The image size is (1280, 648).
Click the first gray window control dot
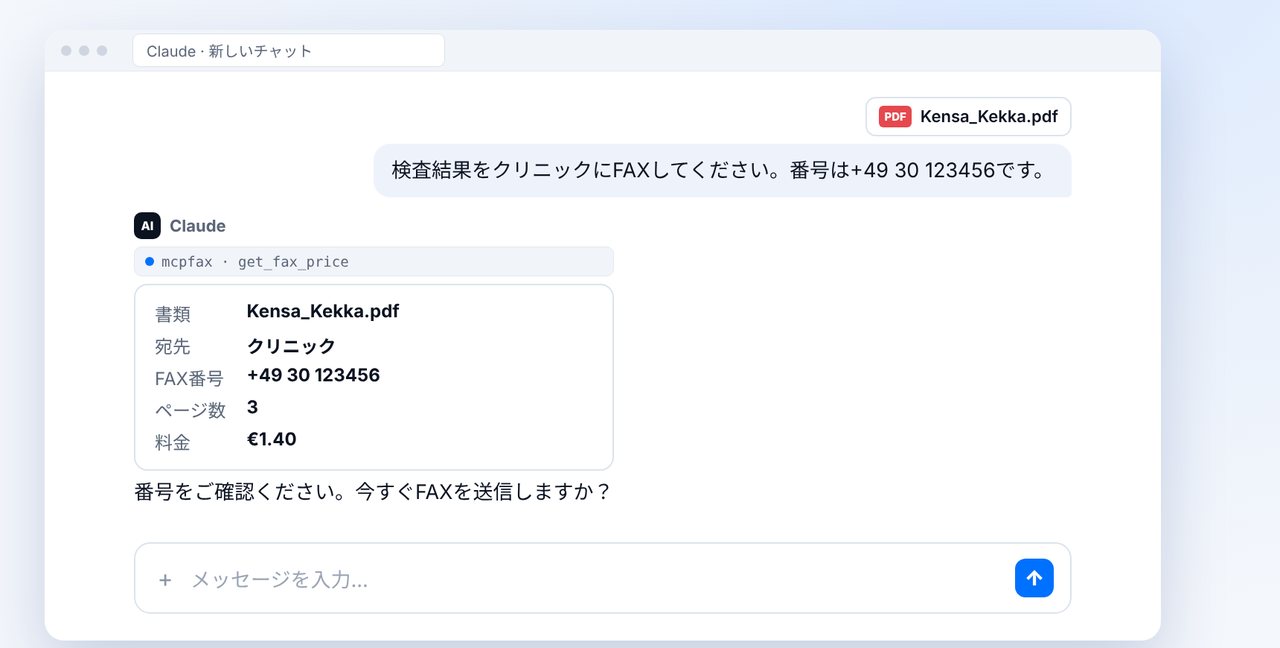66,51
